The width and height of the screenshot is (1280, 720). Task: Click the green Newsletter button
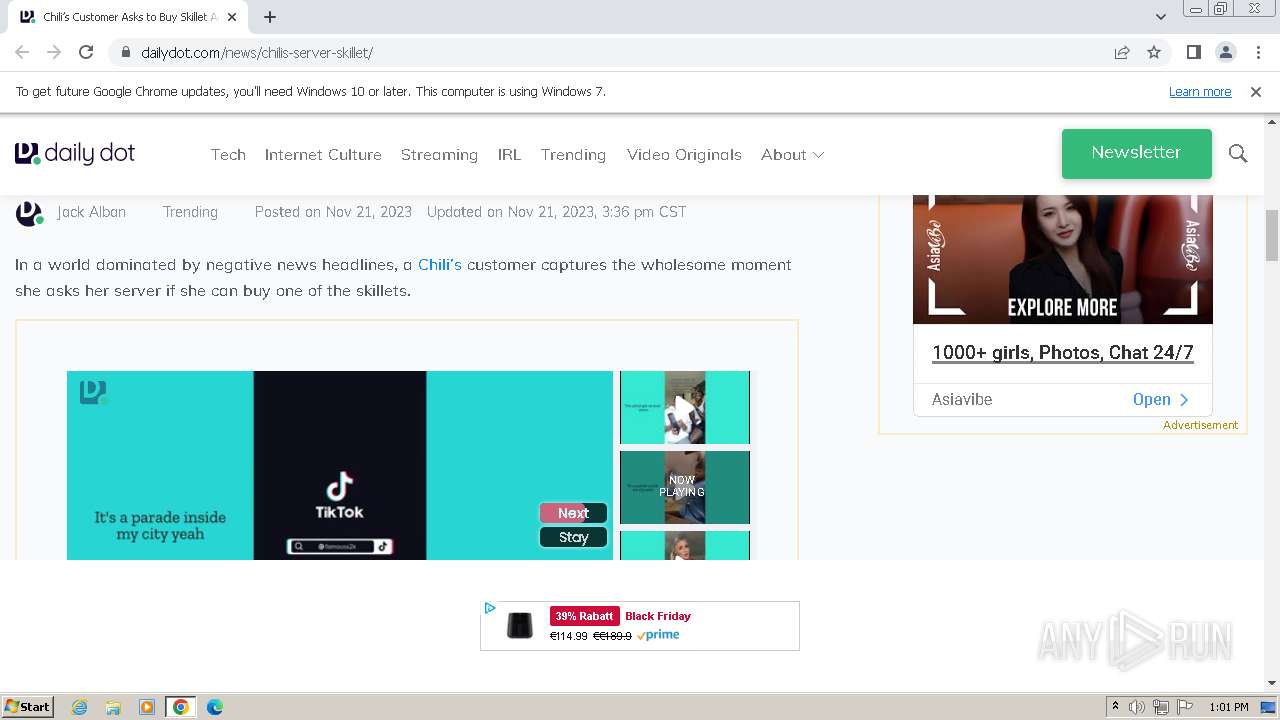pyautogui.click(x=1137, y=153)
